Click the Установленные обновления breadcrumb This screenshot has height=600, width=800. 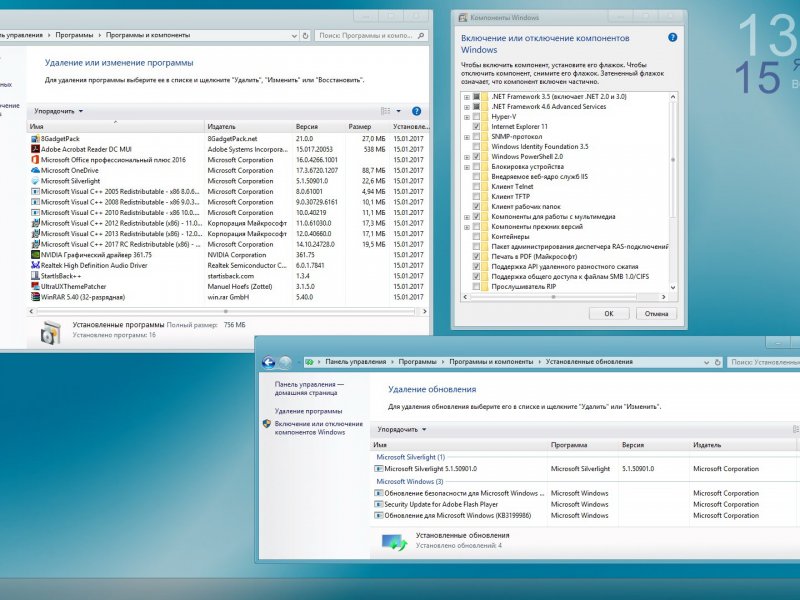[589, 362]
